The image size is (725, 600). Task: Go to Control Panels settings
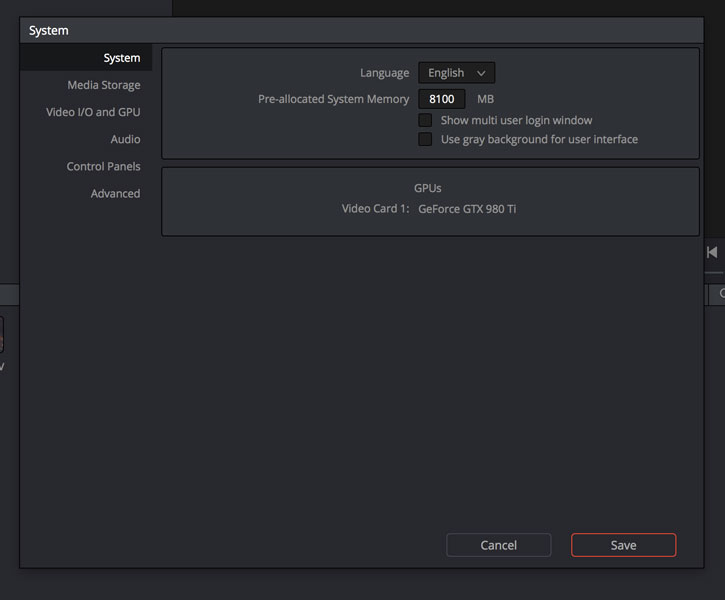[x=103, y=166]
